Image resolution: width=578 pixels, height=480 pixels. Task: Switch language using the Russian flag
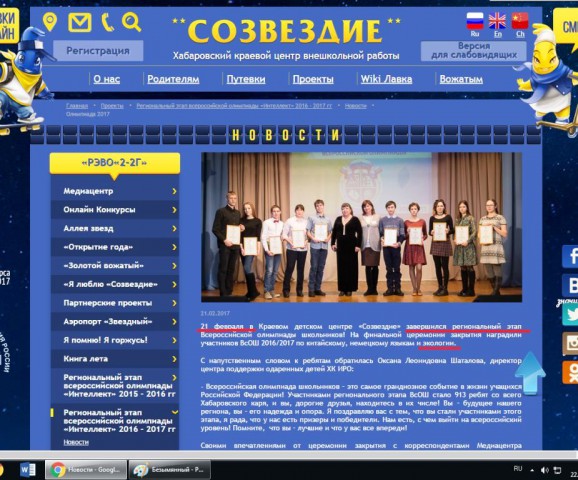tap(475, 21)
